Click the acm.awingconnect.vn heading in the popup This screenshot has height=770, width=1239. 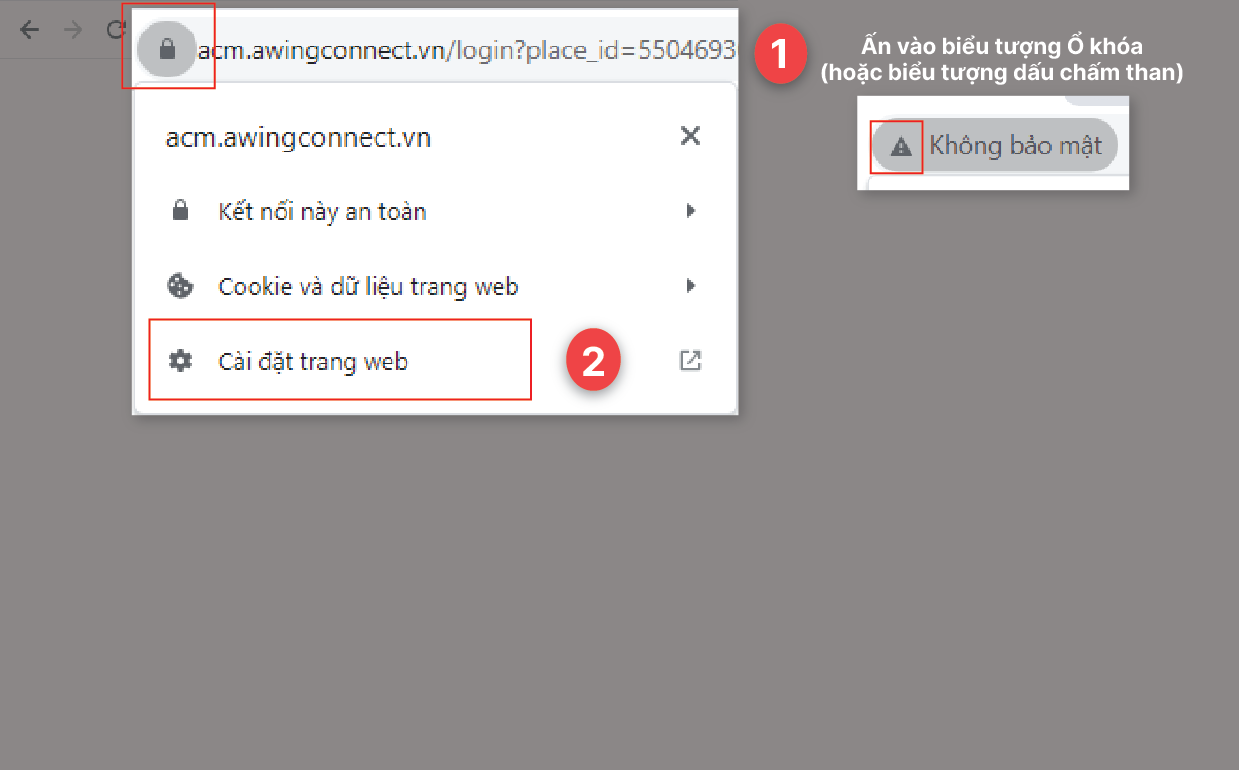[x=298, y=138]
